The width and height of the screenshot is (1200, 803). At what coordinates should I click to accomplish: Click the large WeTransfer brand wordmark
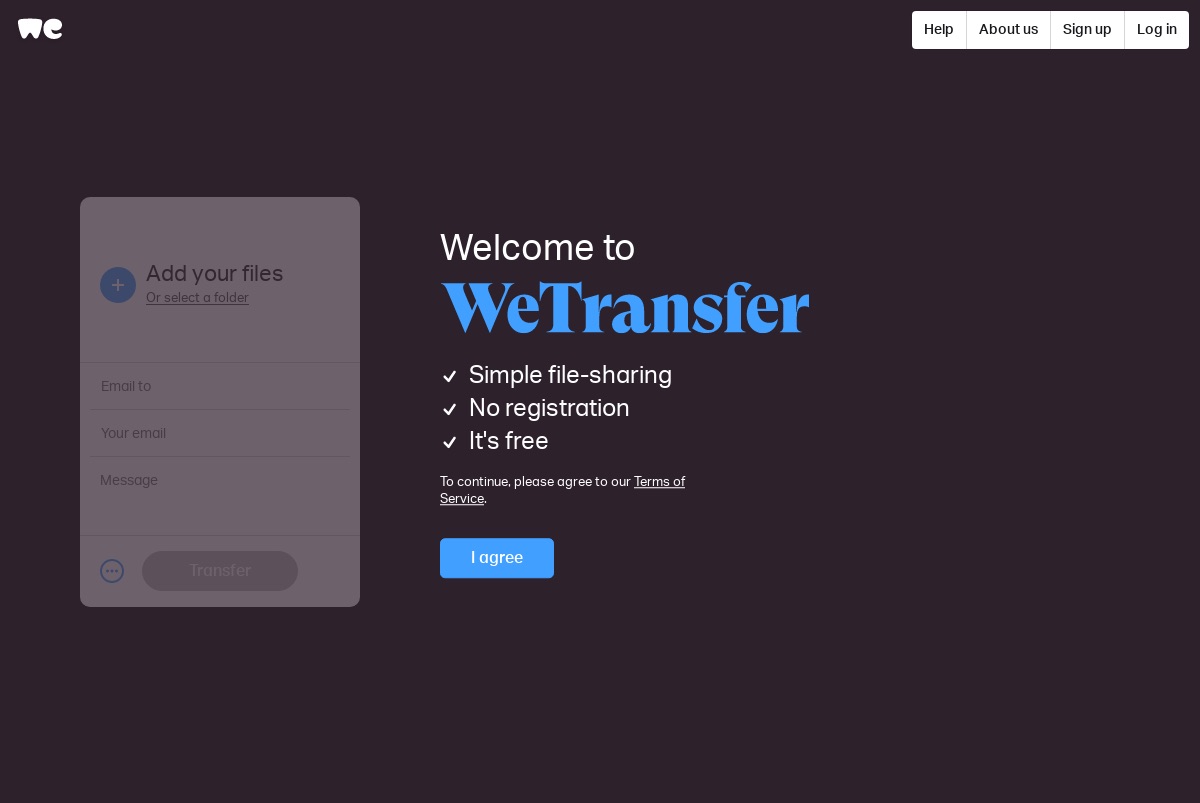(x=625, y=307)
